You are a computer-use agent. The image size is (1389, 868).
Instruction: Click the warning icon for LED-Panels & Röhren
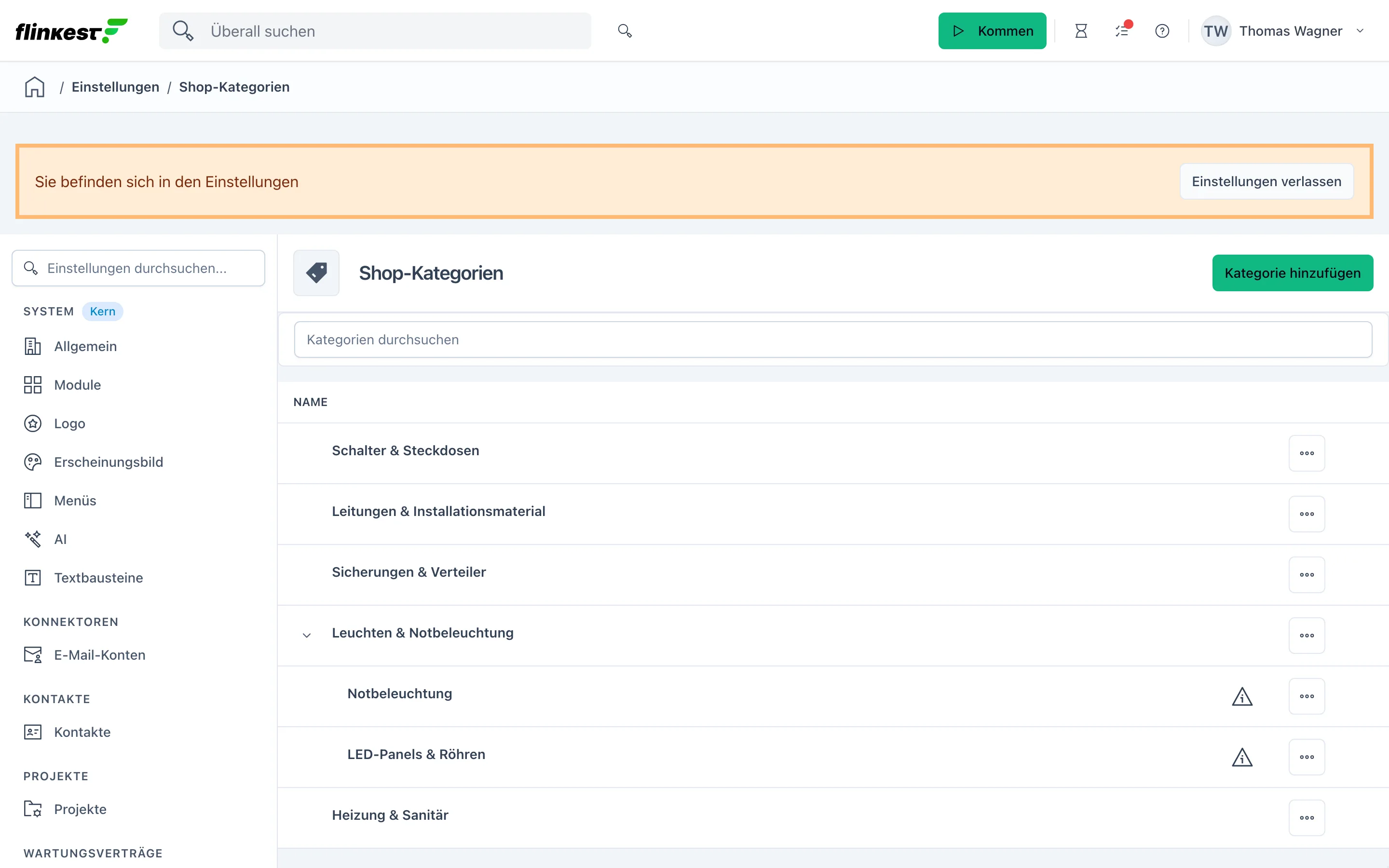[1242, 757]
